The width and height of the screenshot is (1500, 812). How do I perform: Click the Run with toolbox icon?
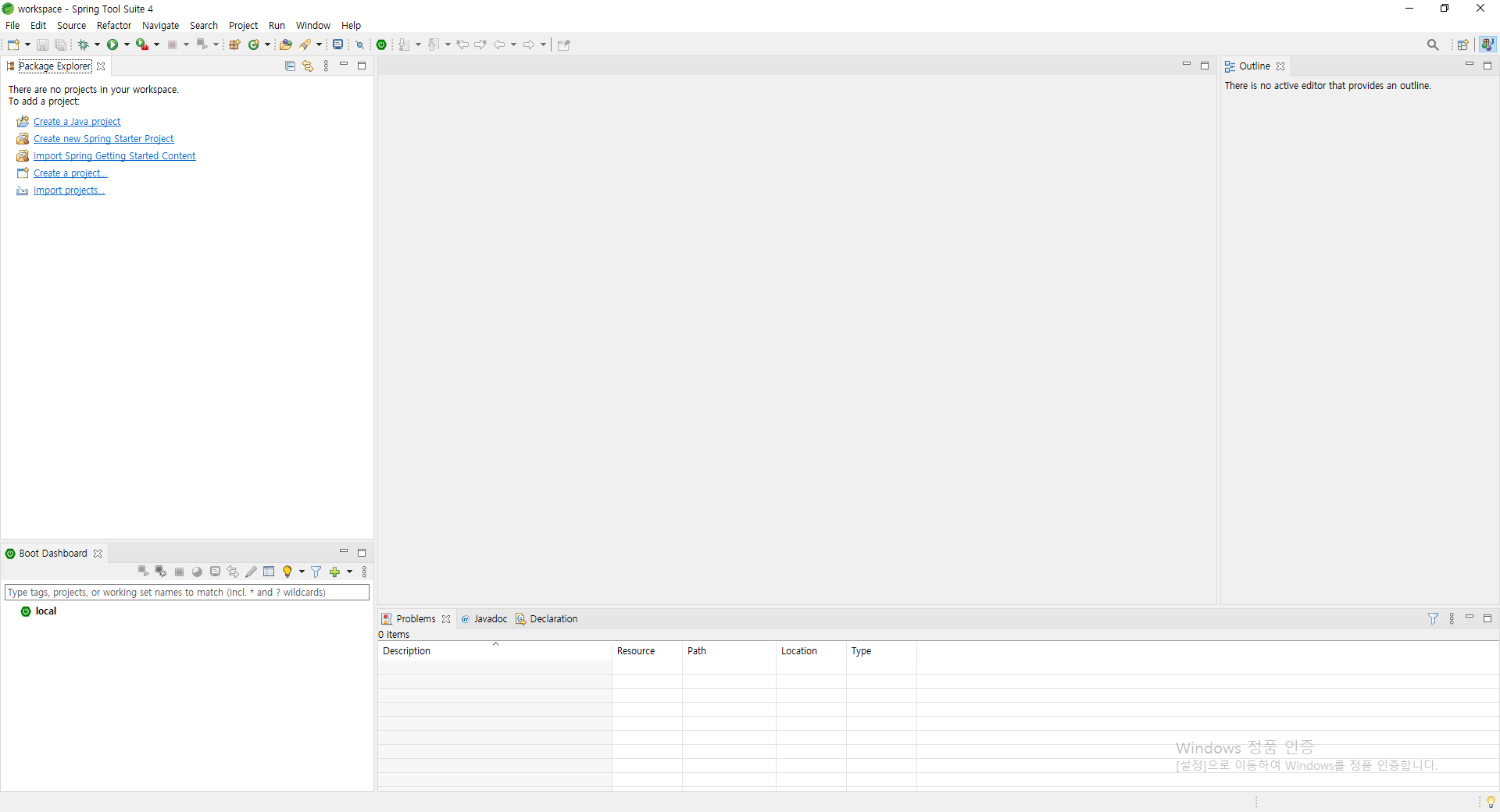point(142,45)
